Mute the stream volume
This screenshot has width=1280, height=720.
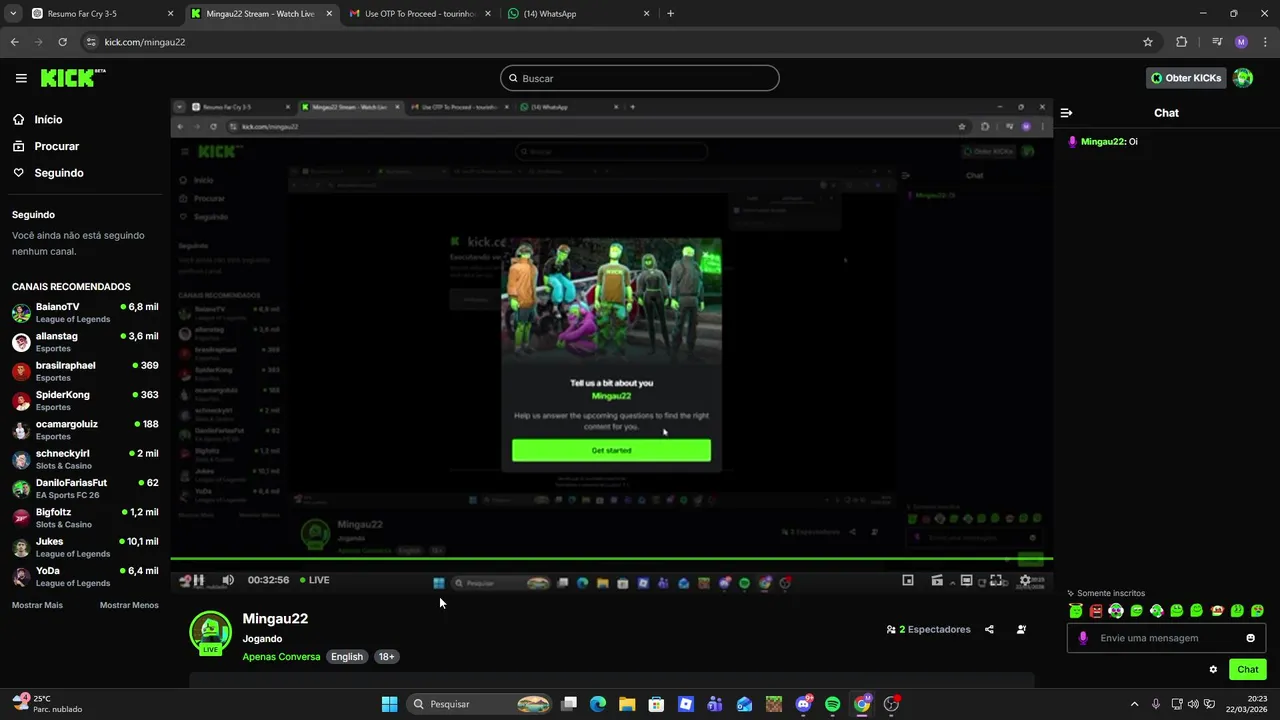pyautogui.click(x=228, y=580)
